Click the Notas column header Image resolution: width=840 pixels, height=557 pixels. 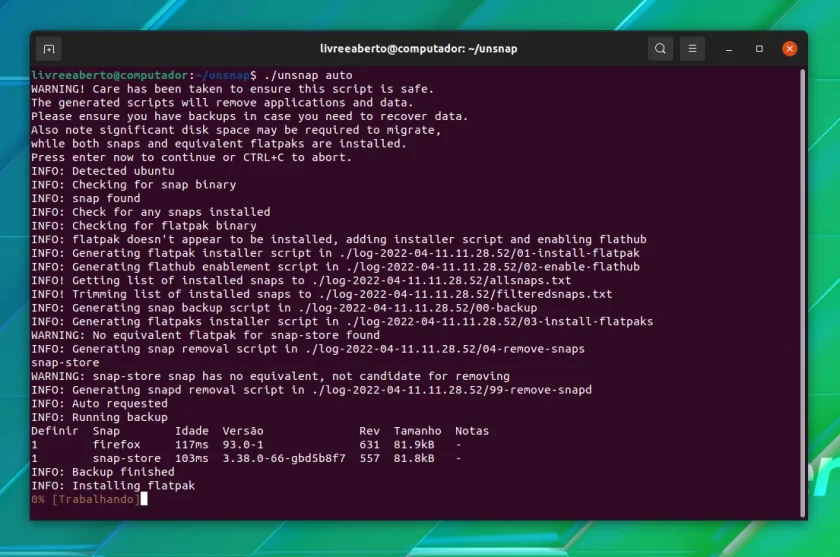click(x=472, y=431)
